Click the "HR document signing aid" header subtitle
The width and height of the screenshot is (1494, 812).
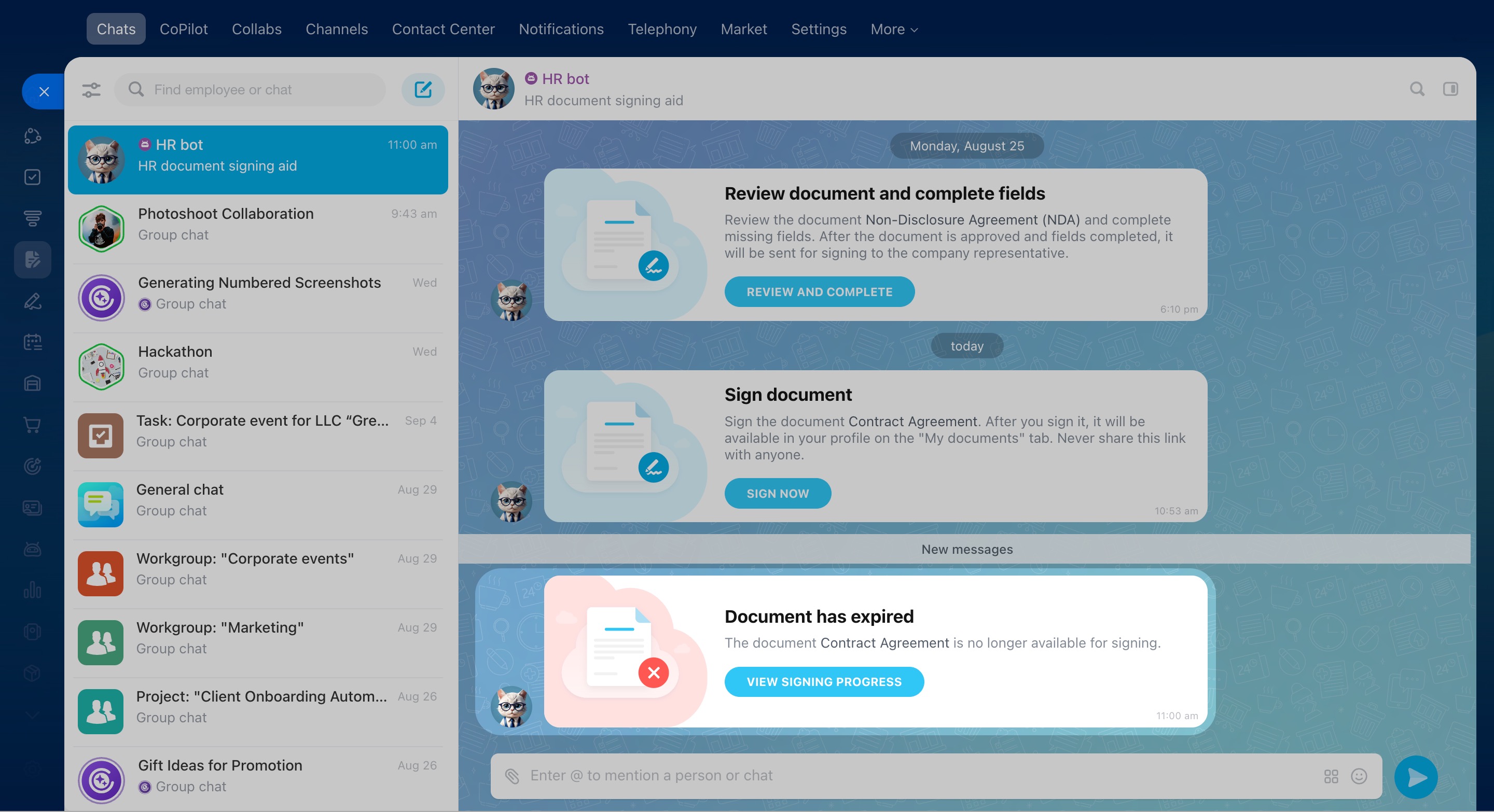[603, 100]
